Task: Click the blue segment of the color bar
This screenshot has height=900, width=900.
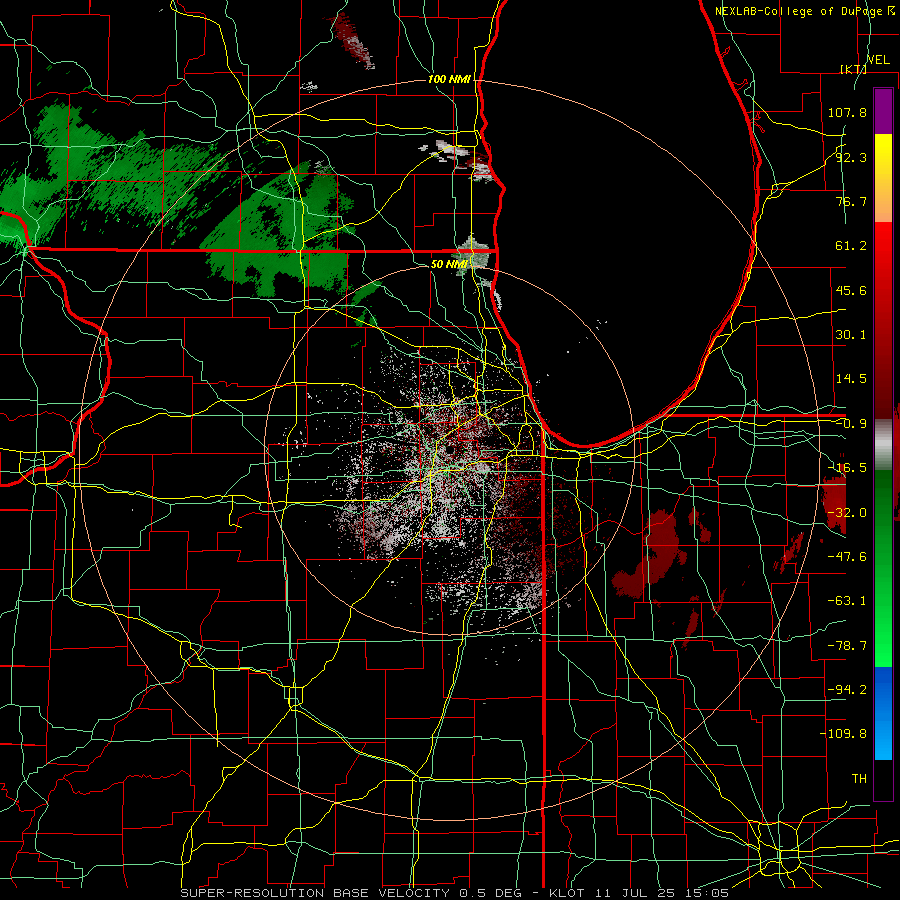Action: [x=883, y=713]
